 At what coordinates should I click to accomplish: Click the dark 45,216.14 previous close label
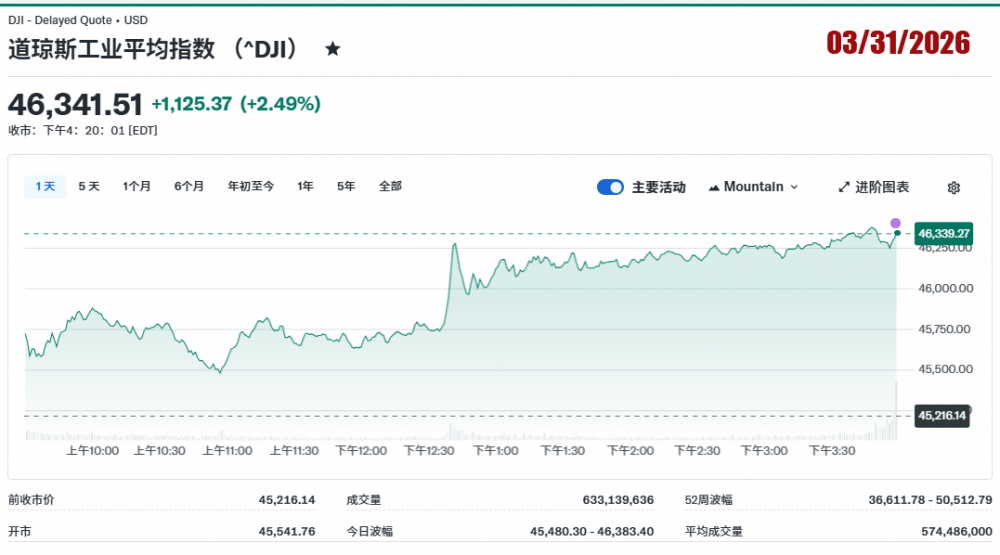pos(942,415)
